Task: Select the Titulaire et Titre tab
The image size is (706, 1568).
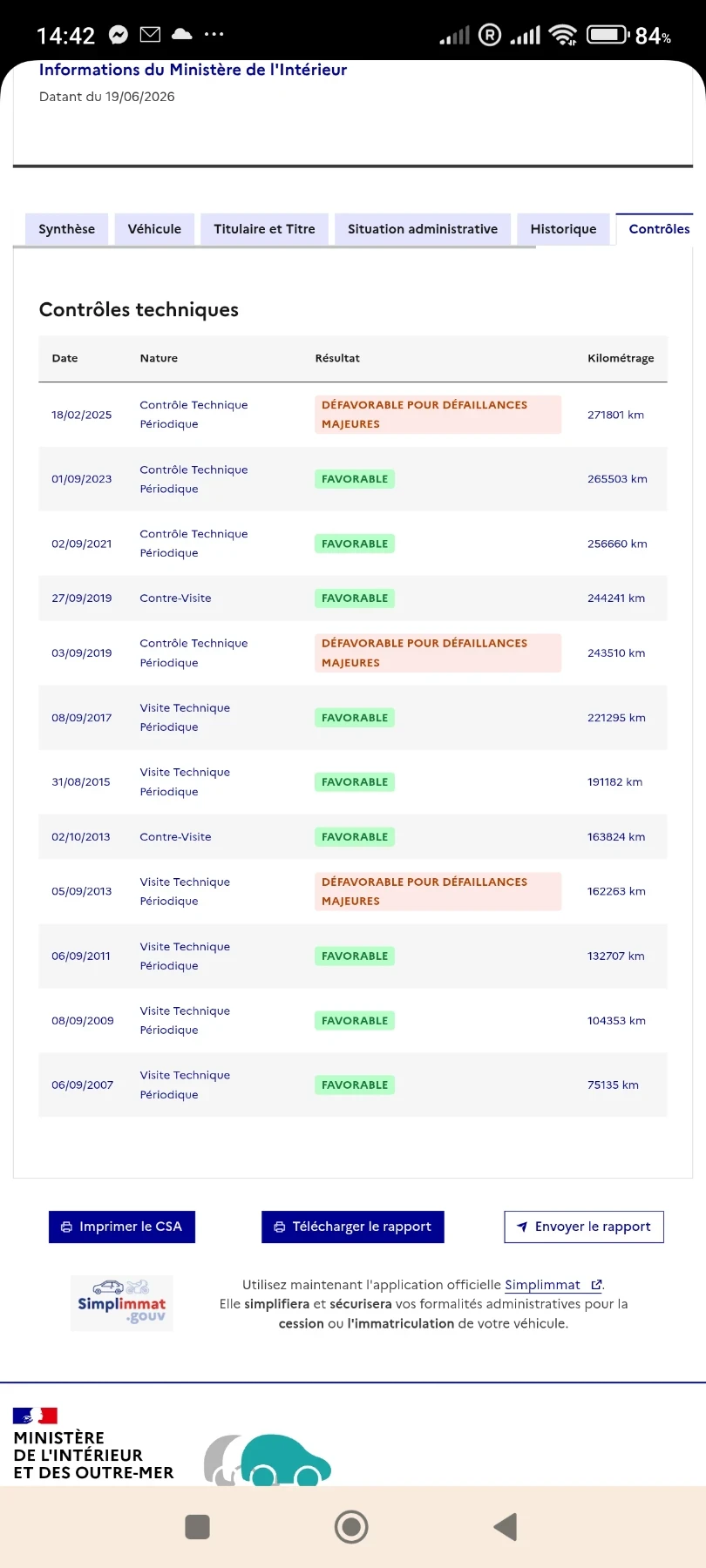Action: pyautogui.click(x=264, y=229)
